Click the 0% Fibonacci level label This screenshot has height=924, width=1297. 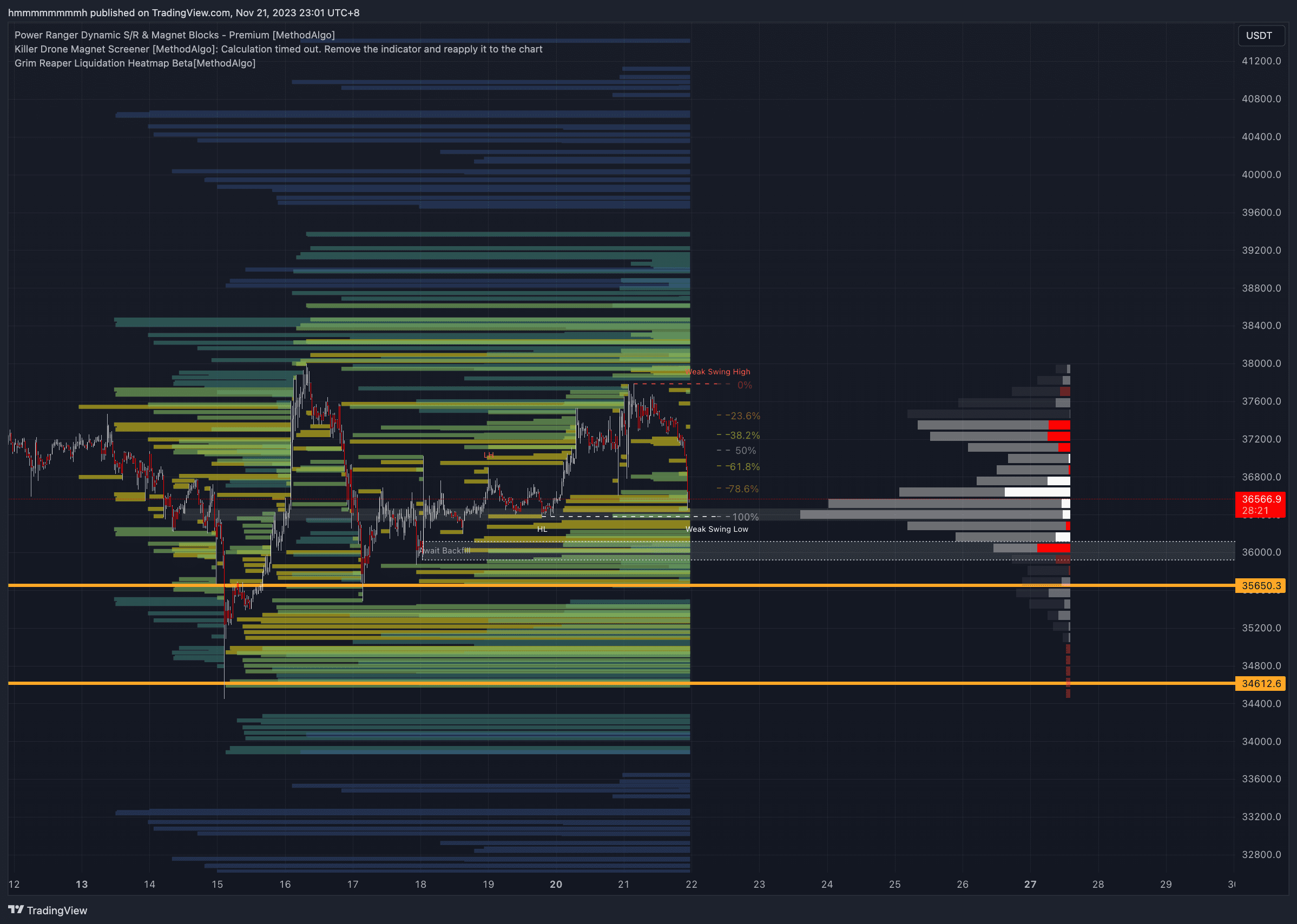click(744, 385)
